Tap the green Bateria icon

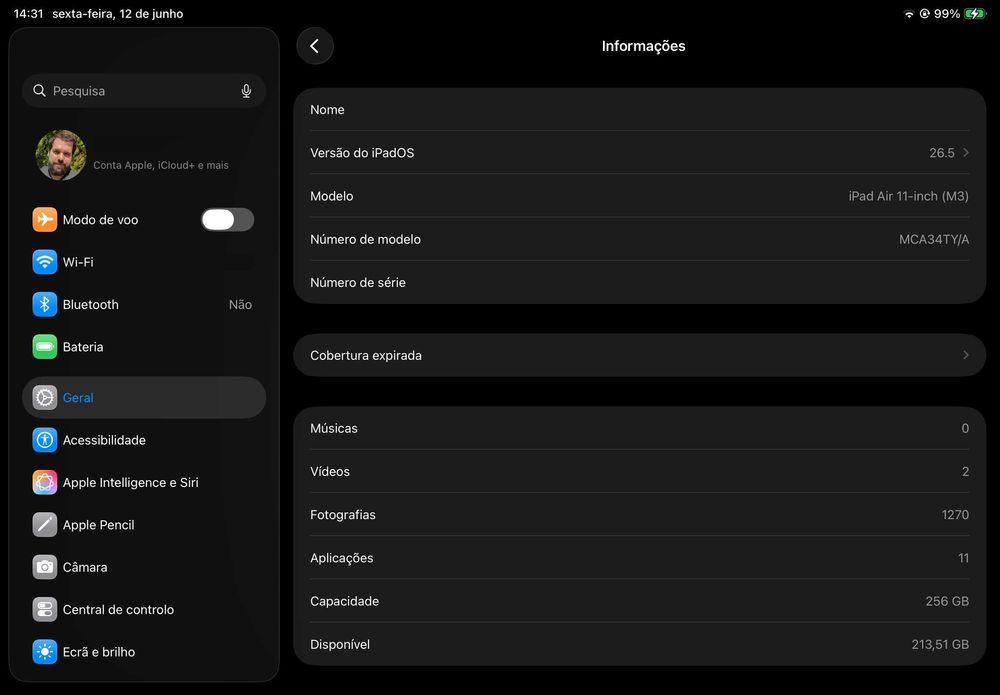(45, 347)
